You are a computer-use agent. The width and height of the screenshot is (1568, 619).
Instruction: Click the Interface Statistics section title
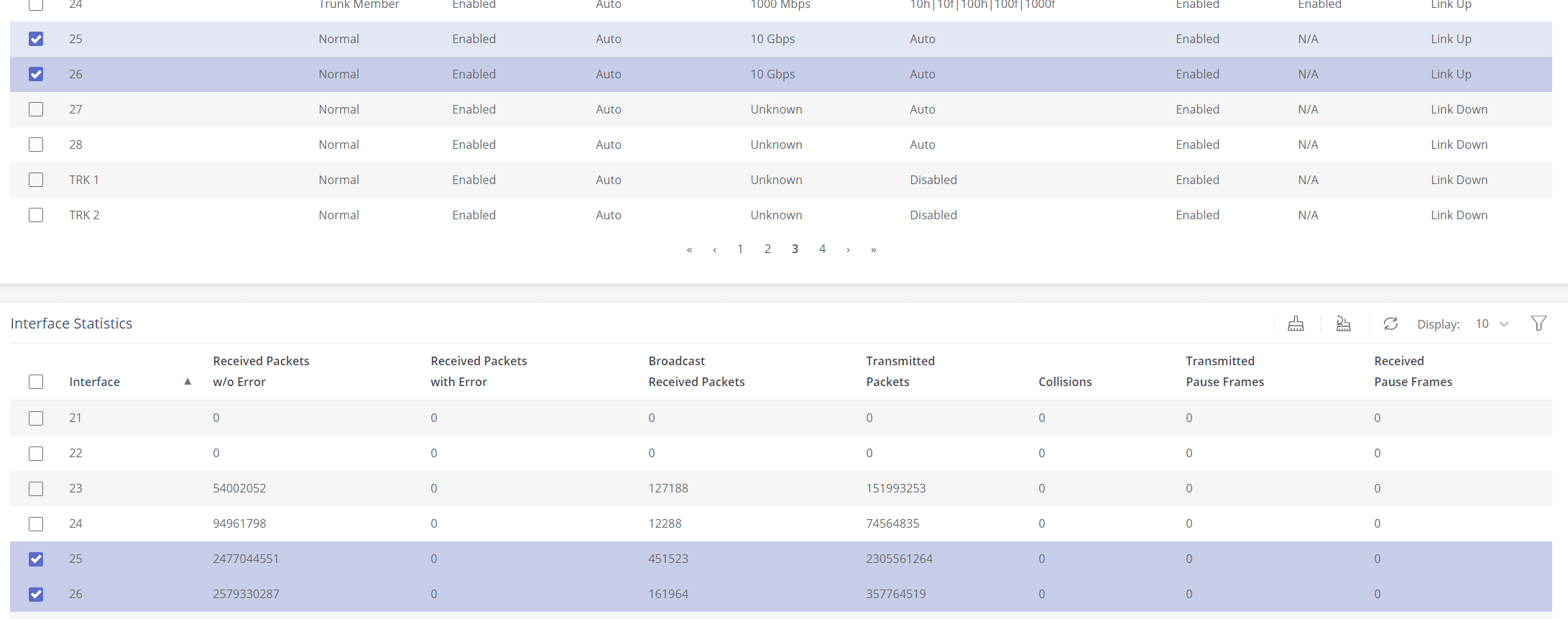coord(71,324)
